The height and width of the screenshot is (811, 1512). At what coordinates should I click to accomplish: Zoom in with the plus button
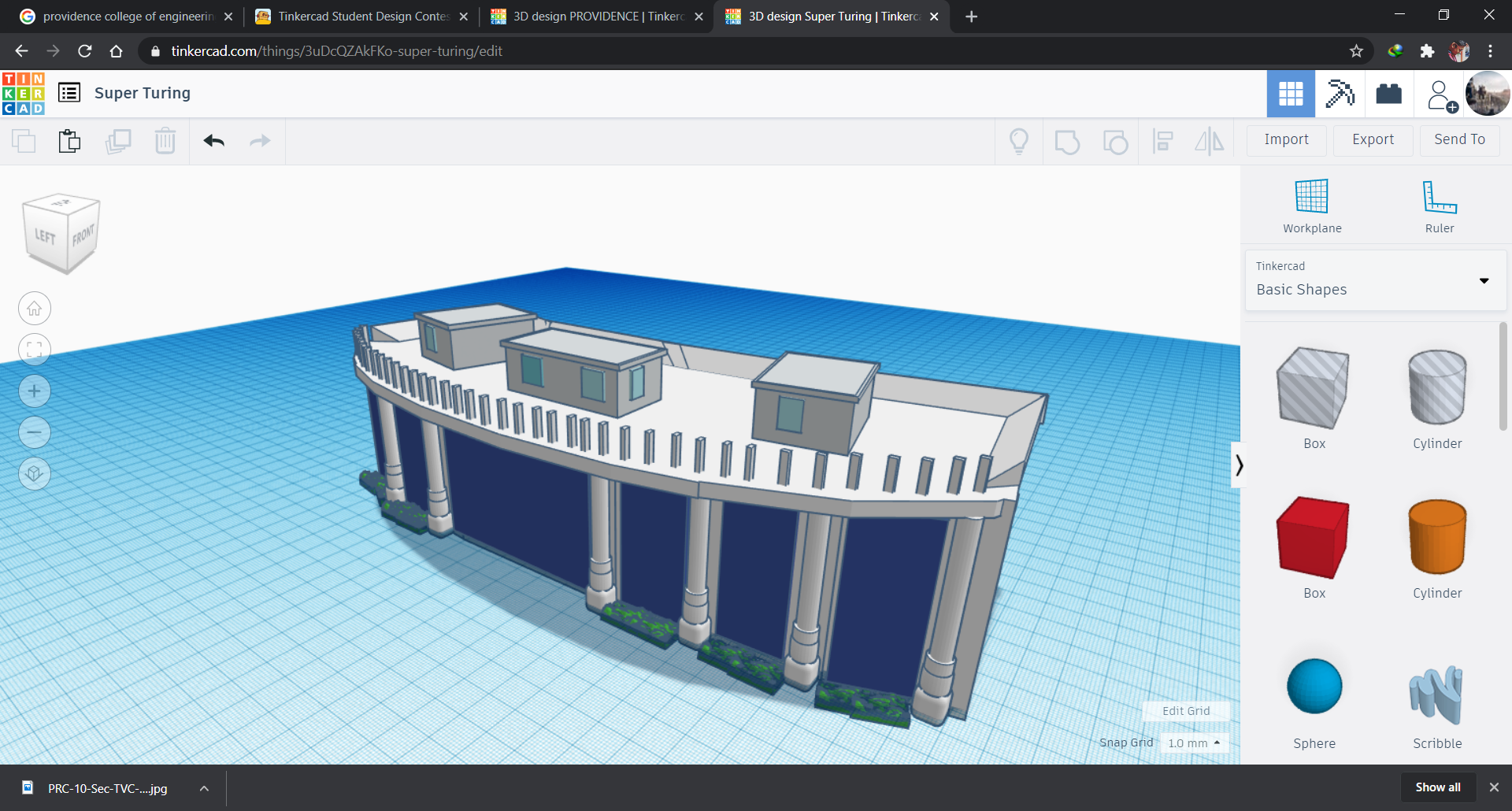pyautogui.click(x=35, y=391)
